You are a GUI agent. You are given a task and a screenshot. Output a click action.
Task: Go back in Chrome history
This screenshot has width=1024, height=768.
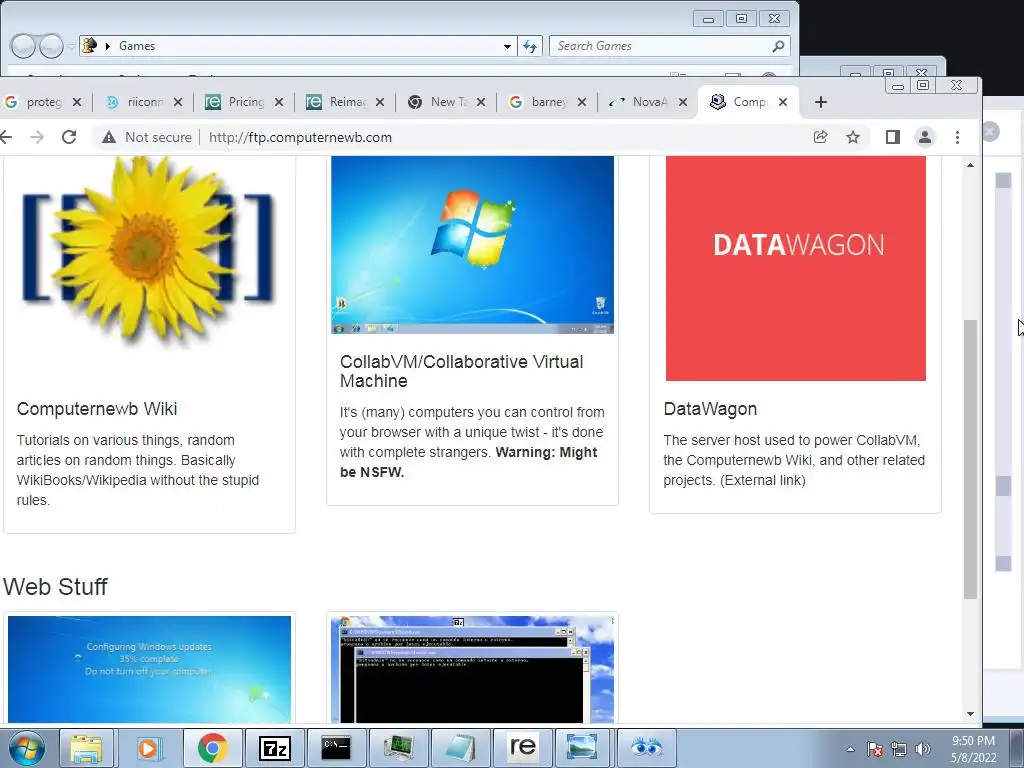[6, 137]
